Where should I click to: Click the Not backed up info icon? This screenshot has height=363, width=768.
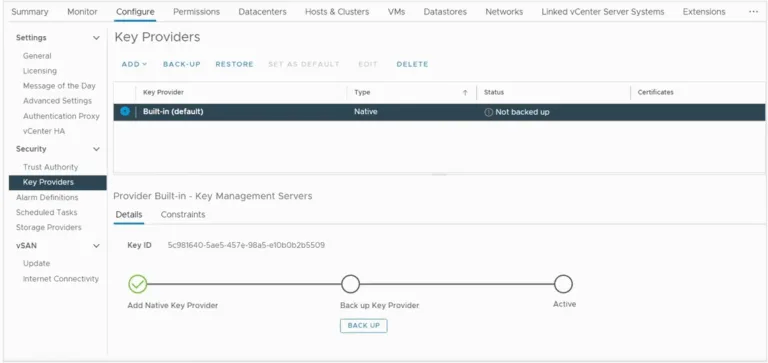tap(488, 112)
